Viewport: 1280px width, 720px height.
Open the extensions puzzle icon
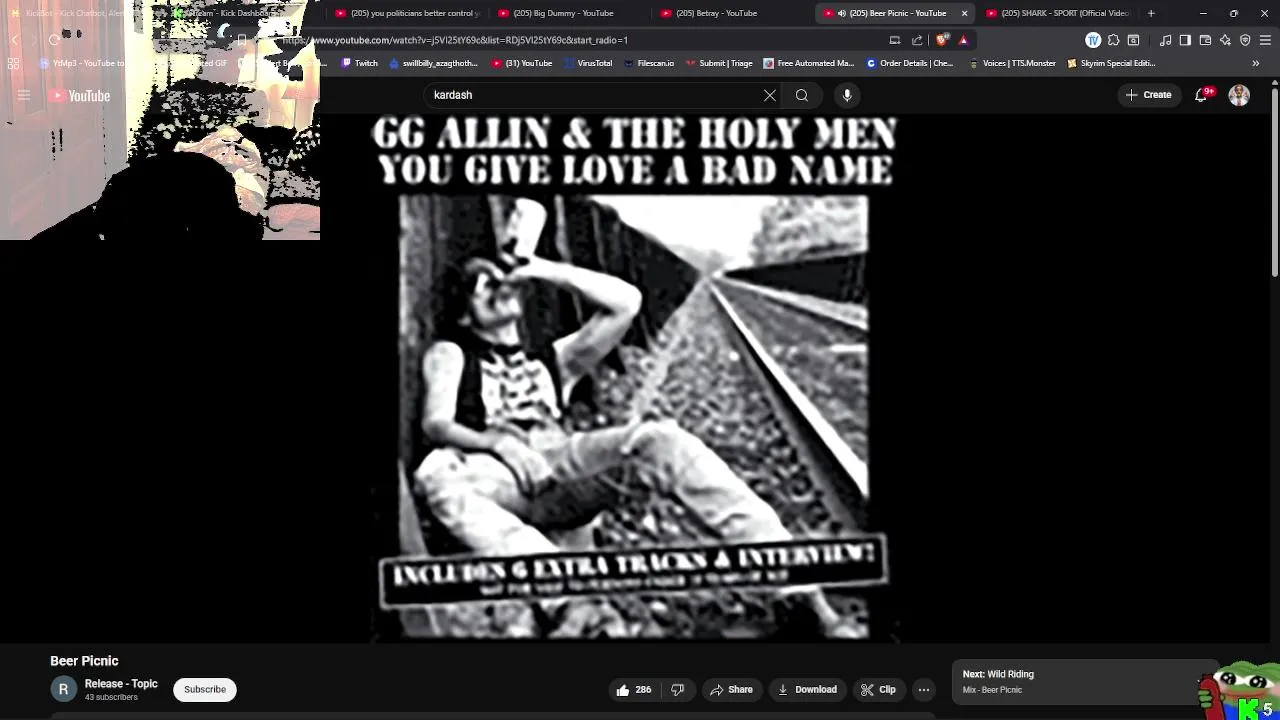(1113, 40)
